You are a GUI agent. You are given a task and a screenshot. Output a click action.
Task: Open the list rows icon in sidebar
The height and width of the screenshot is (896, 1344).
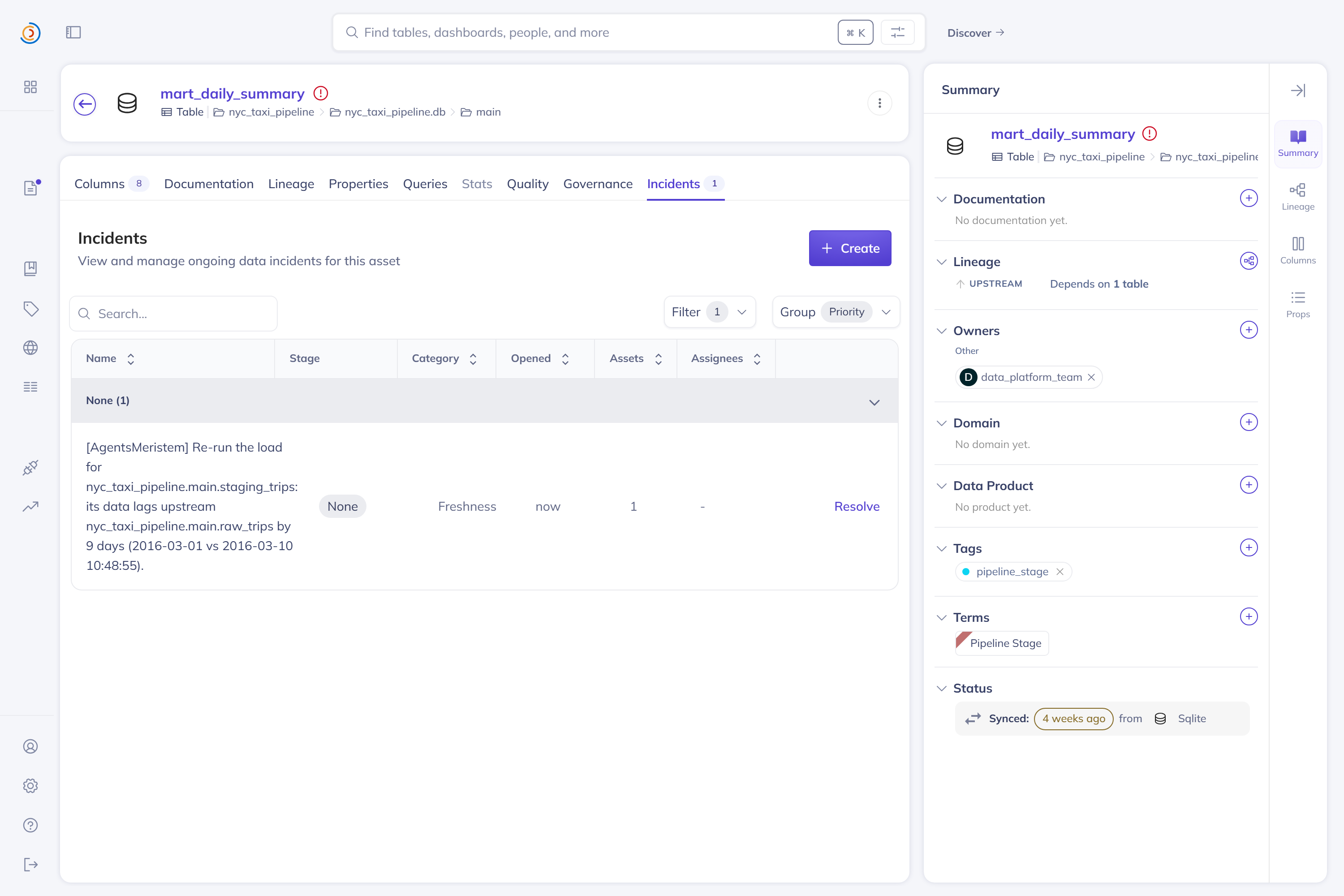pyautogui.click(x=30, y=387)
